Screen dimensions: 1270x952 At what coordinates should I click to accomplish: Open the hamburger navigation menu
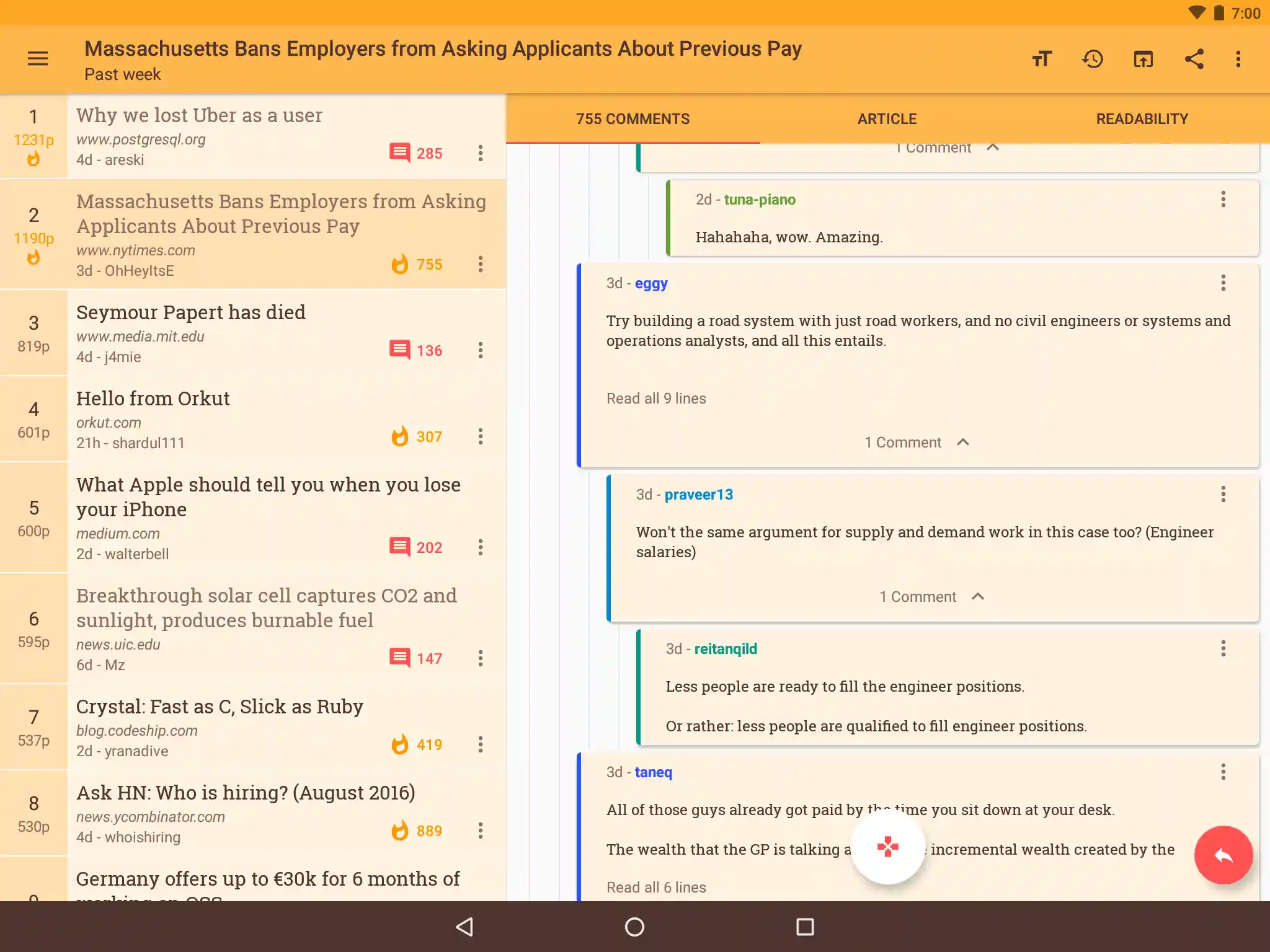point(38,59)
